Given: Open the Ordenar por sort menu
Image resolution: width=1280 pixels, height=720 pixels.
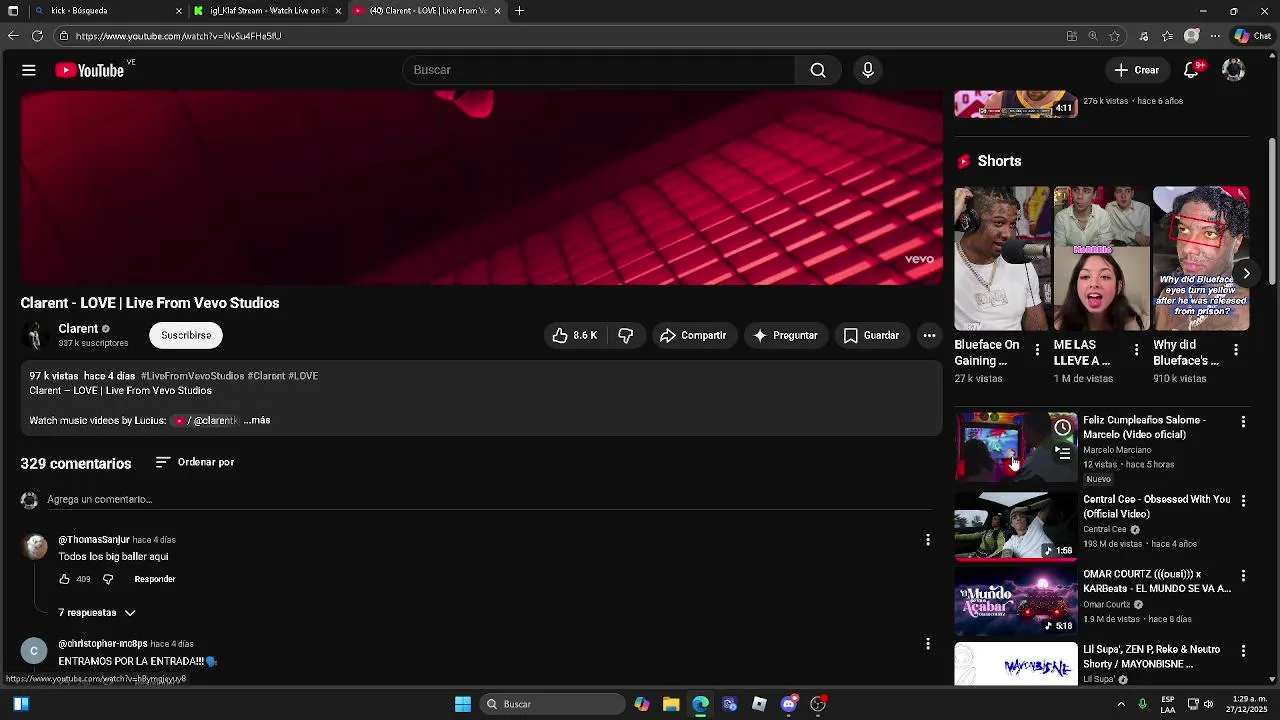Looking at the screenshot, I should coord(195,463).
